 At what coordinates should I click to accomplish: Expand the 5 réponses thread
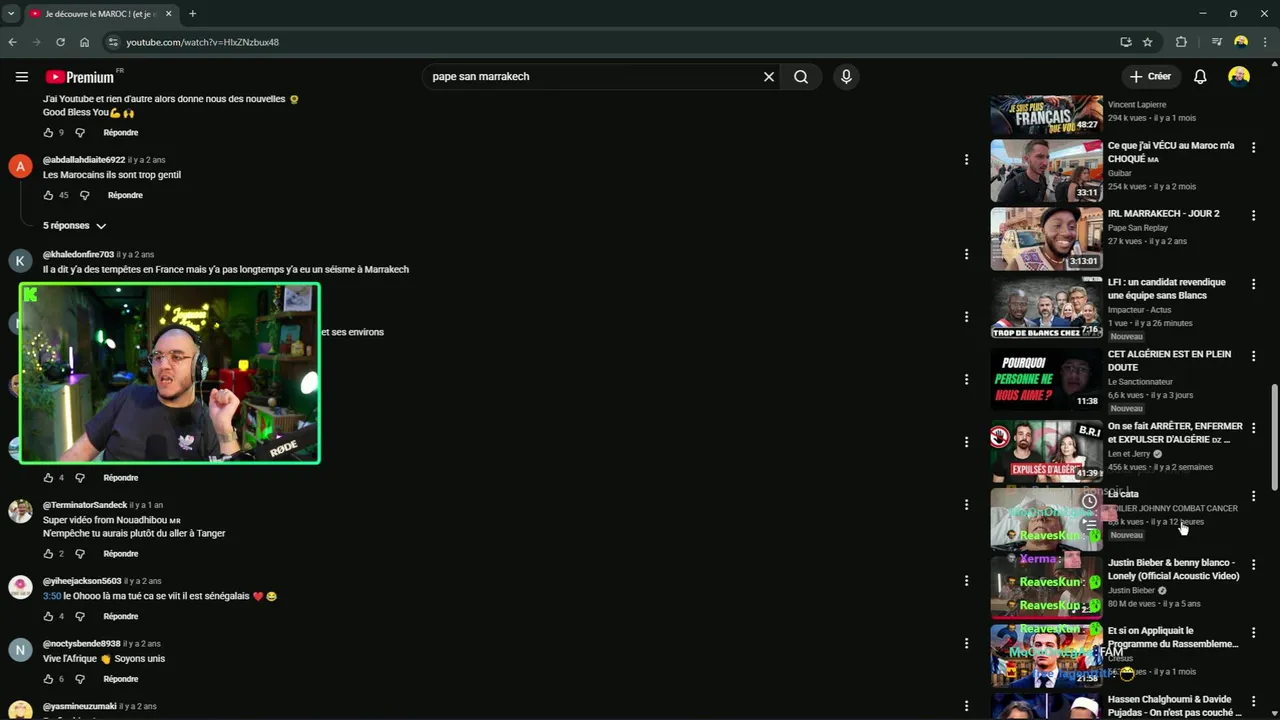[74, 226]
